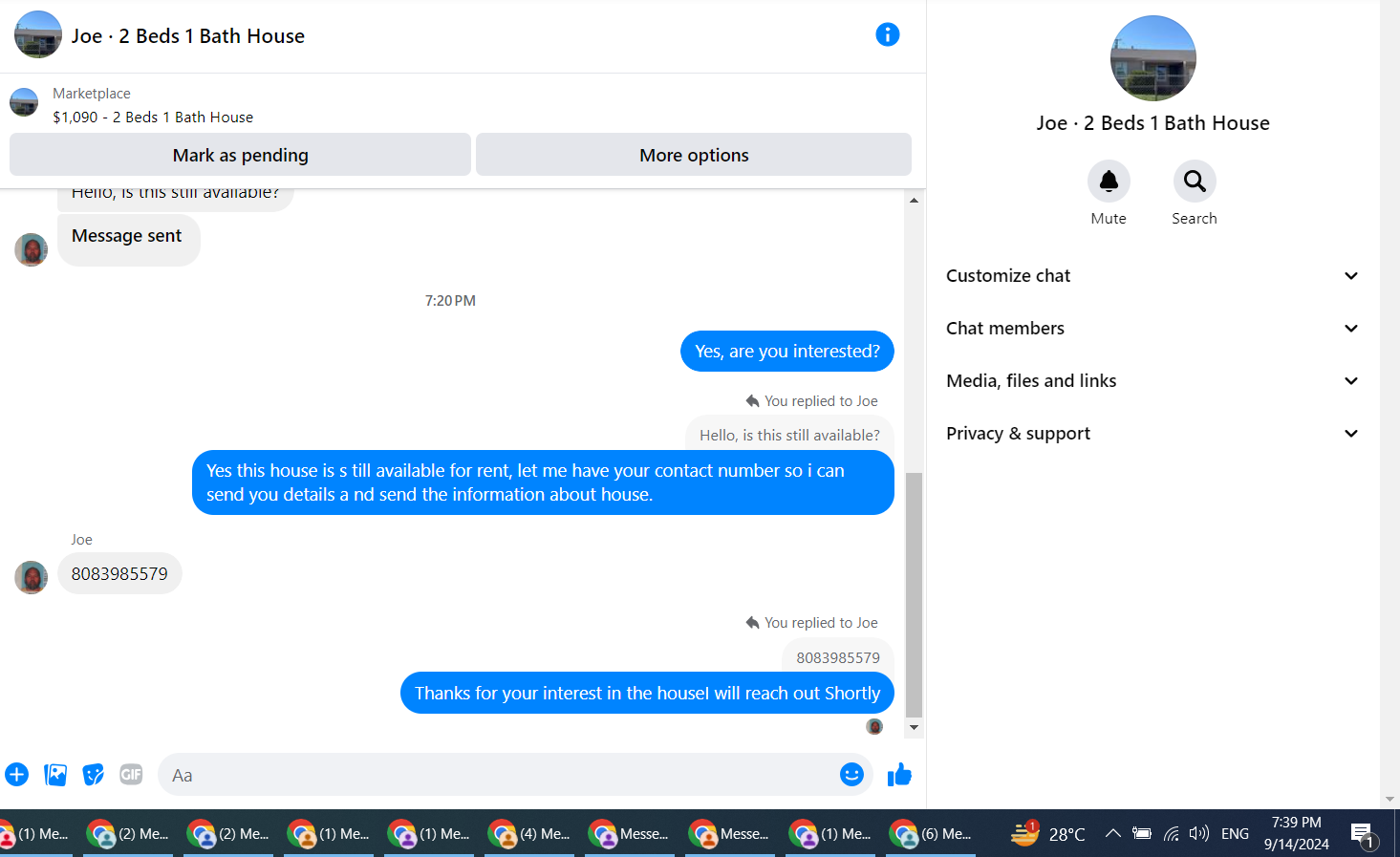Expand the Customize chat section
This screenshot has width=1400, height=857.
coord(1152,276)
